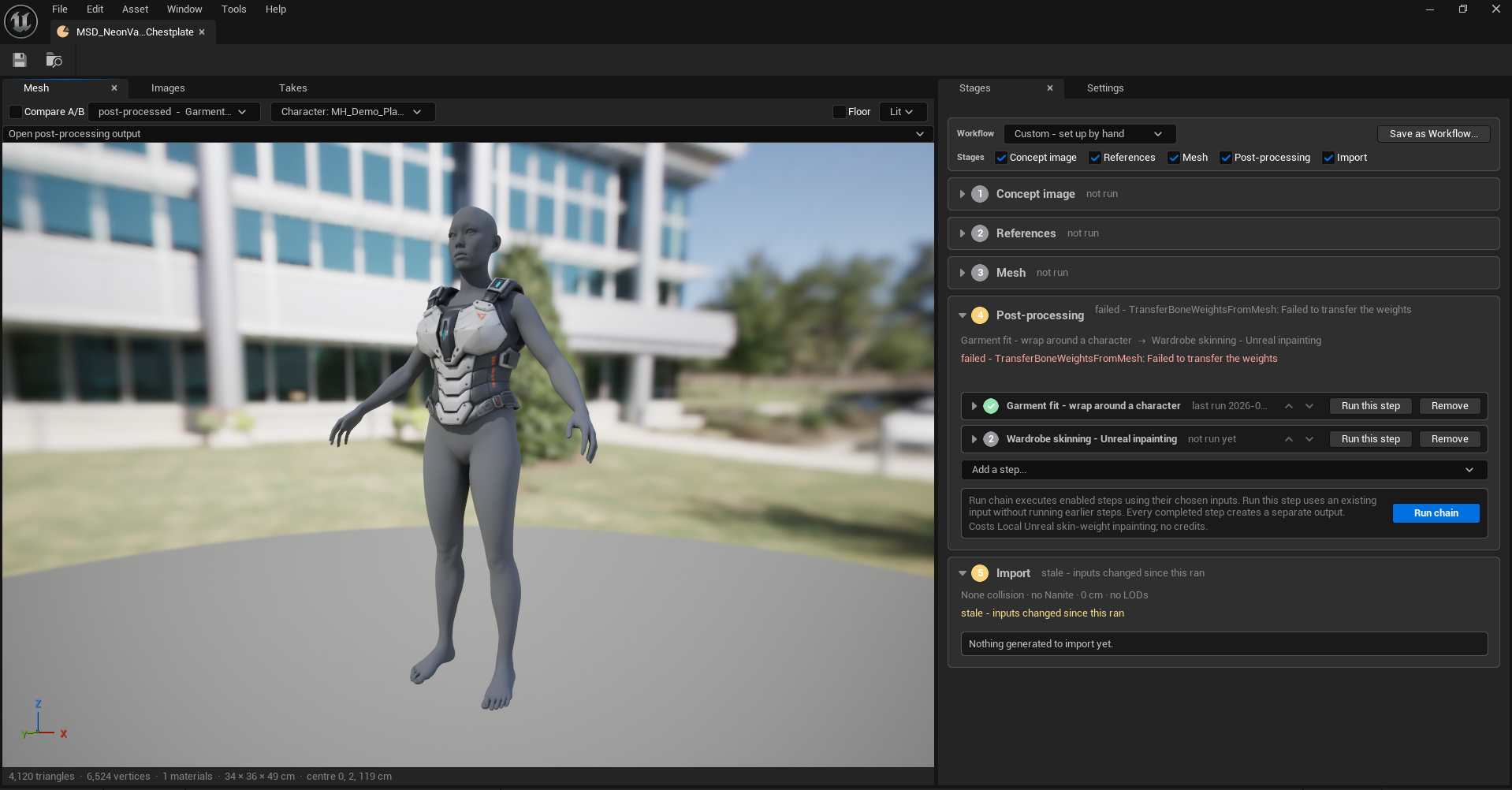Uncheck the Post-processing stage checkbox

[1226, 158]
